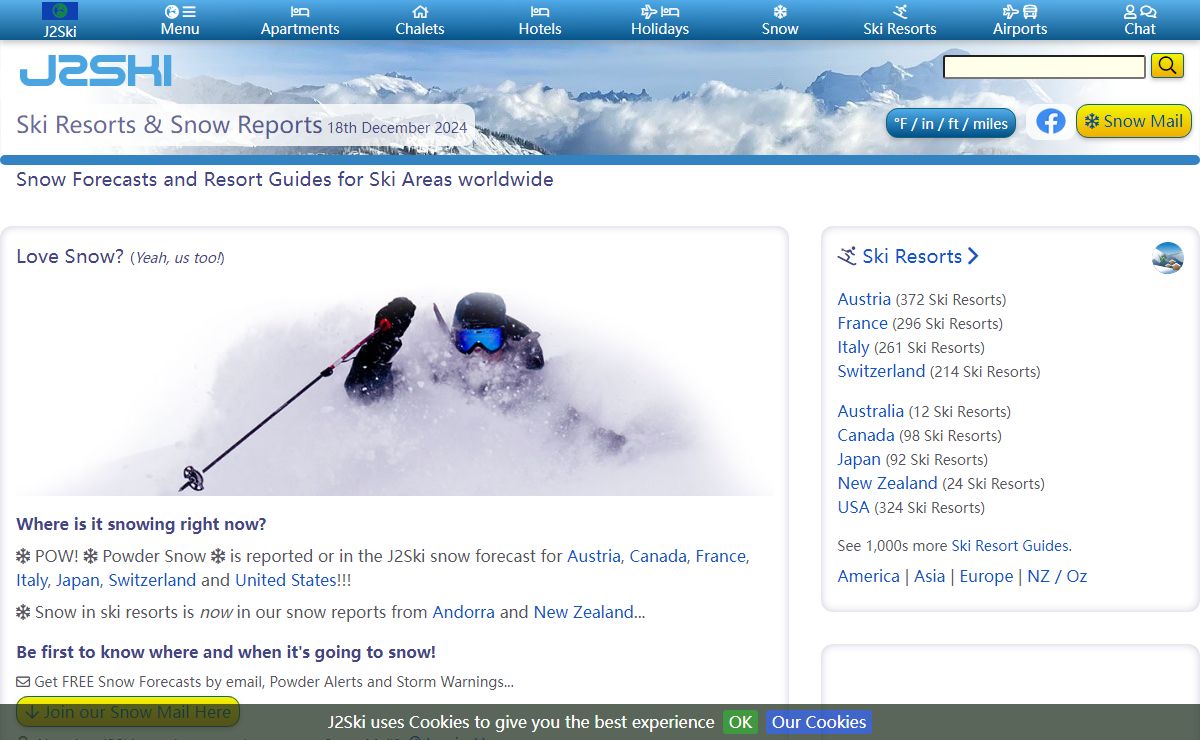
Task: Open the Our Cookies button
Action: pyautogui.click(x=818, y=722)
